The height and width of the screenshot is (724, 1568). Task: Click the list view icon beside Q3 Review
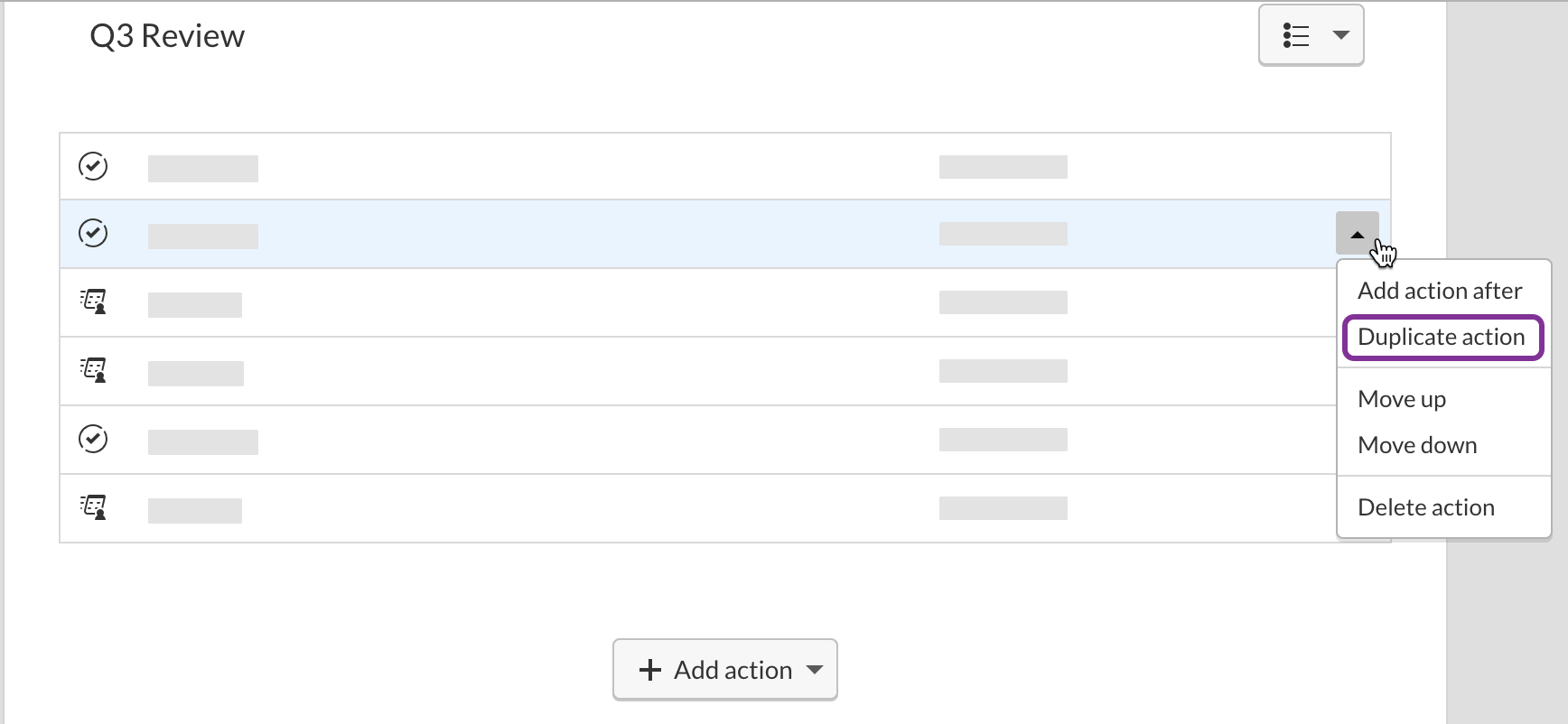pyautogui.click(x=1296, y=36)
